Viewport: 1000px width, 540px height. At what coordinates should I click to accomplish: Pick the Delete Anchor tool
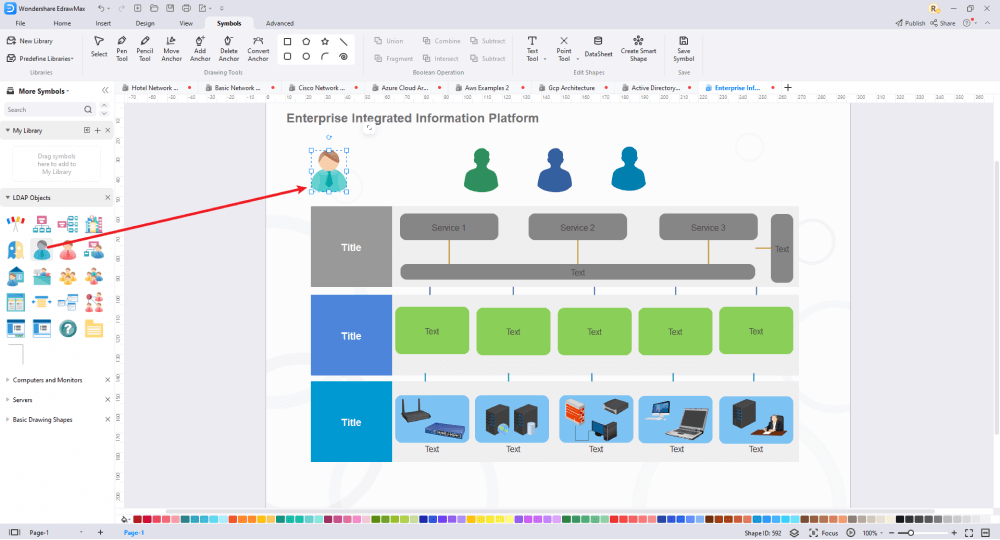pyautogui.click(x=229, y=47)
